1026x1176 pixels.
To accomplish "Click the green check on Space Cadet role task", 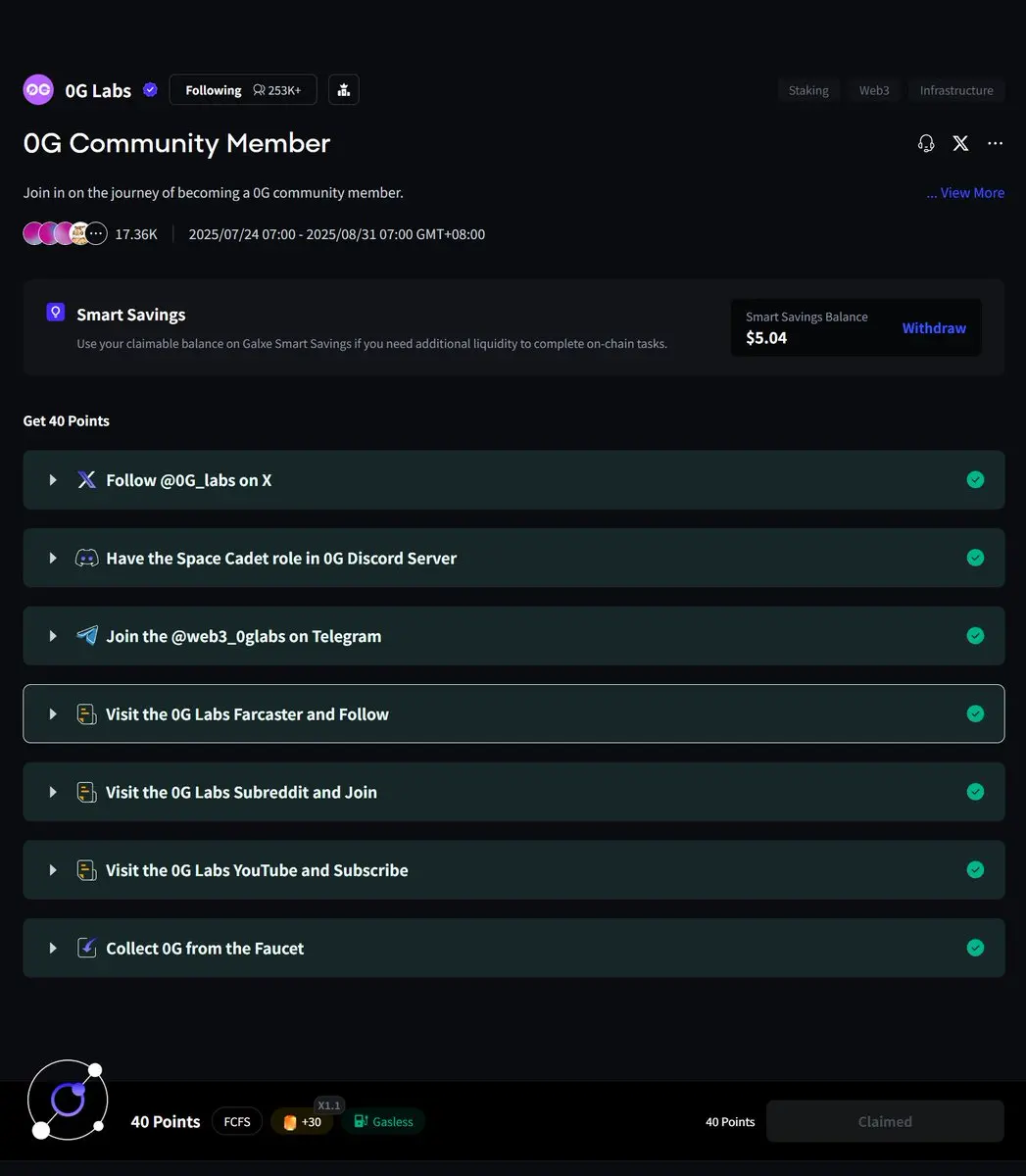I will [x=975, y=558].
